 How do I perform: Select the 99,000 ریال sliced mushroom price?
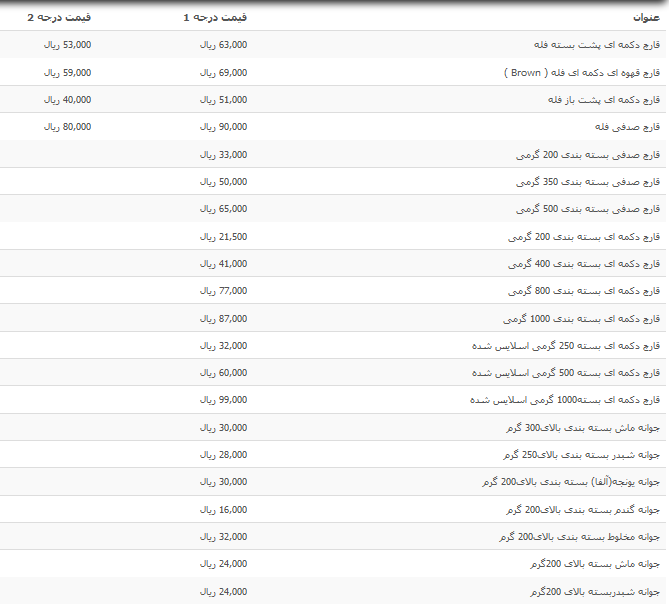coord(223,400)
